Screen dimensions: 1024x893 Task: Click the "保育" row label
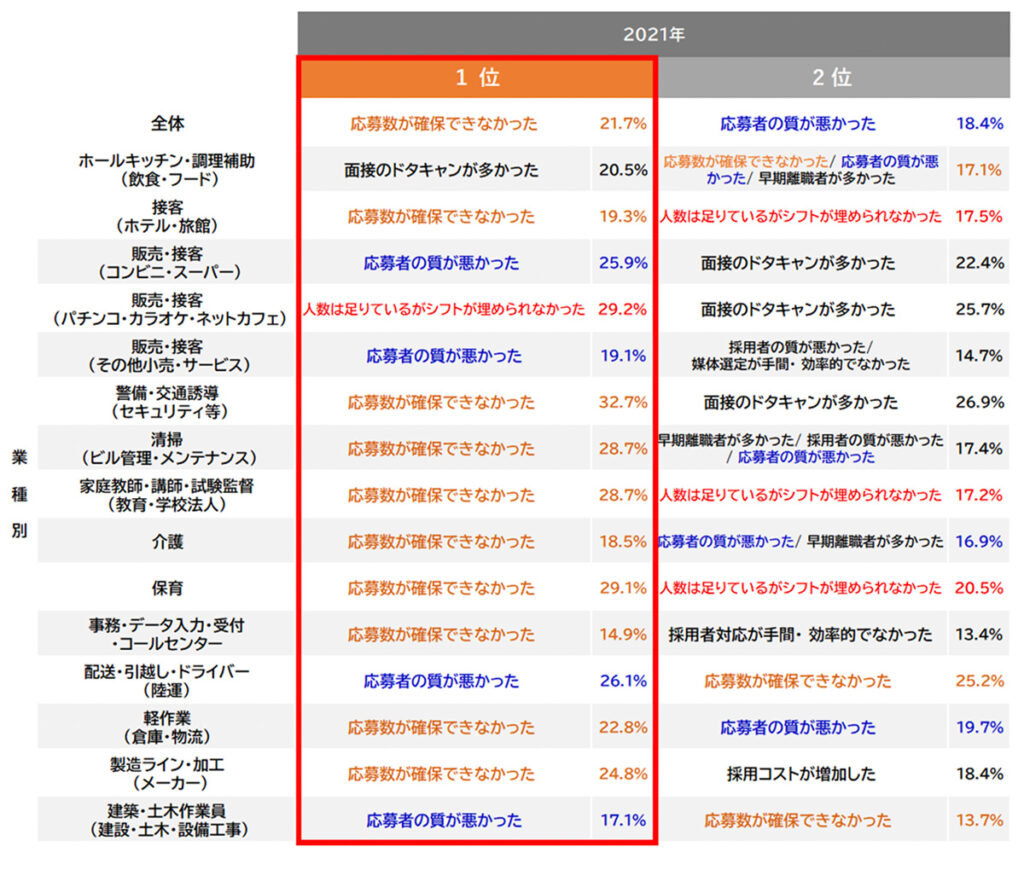coord(168,588)
